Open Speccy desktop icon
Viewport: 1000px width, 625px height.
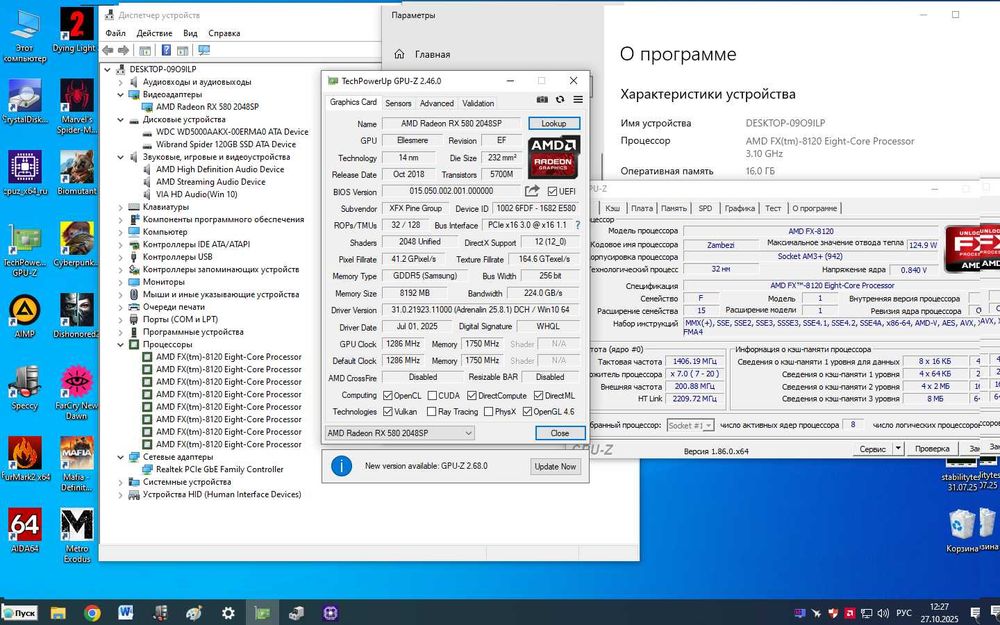tap(25, 388)
